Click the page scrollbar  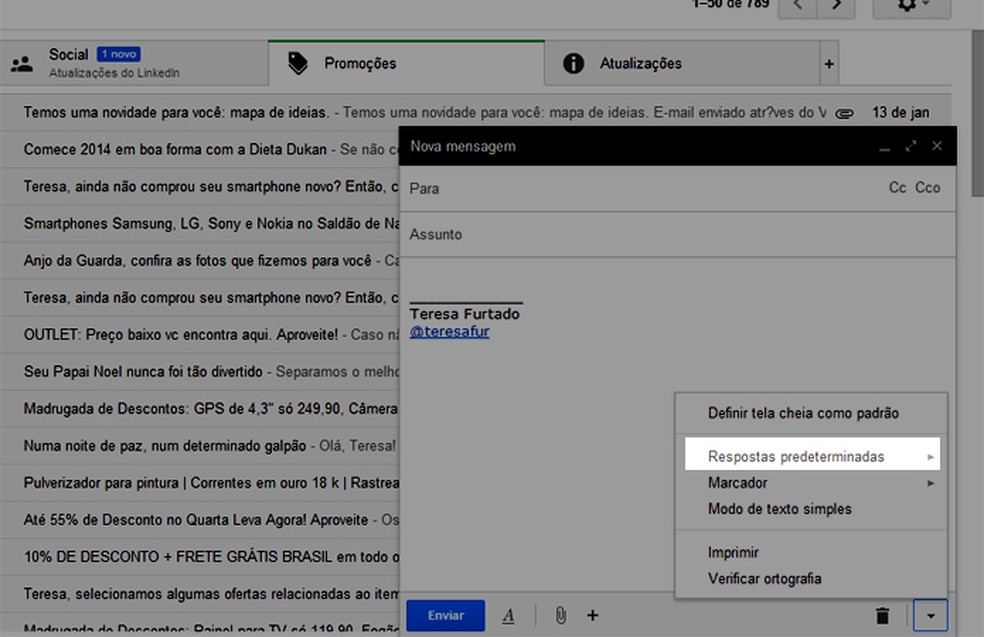[978, 113]
